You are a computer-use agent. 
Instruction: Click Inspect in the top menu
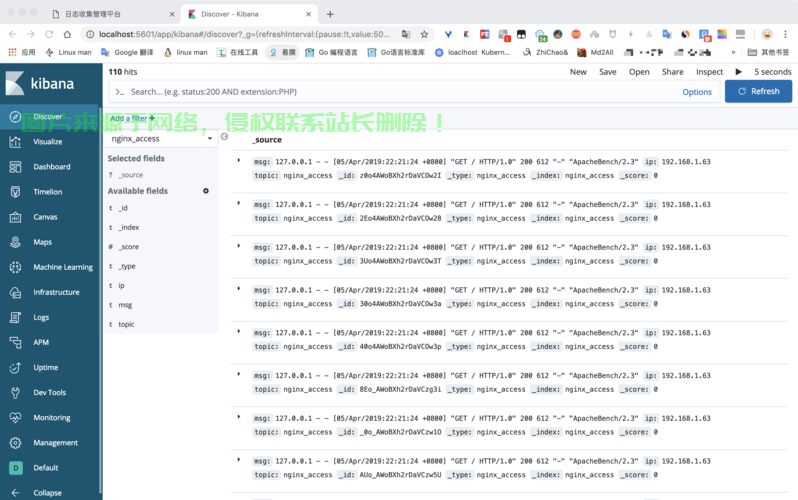[x=709, y=72]
